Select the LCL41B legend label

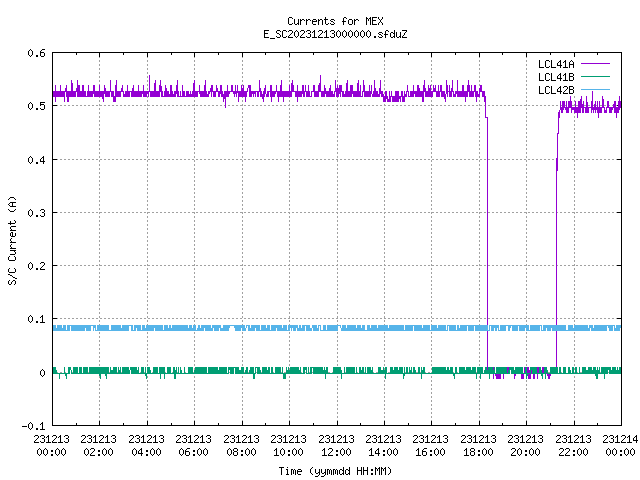point(556,77)
